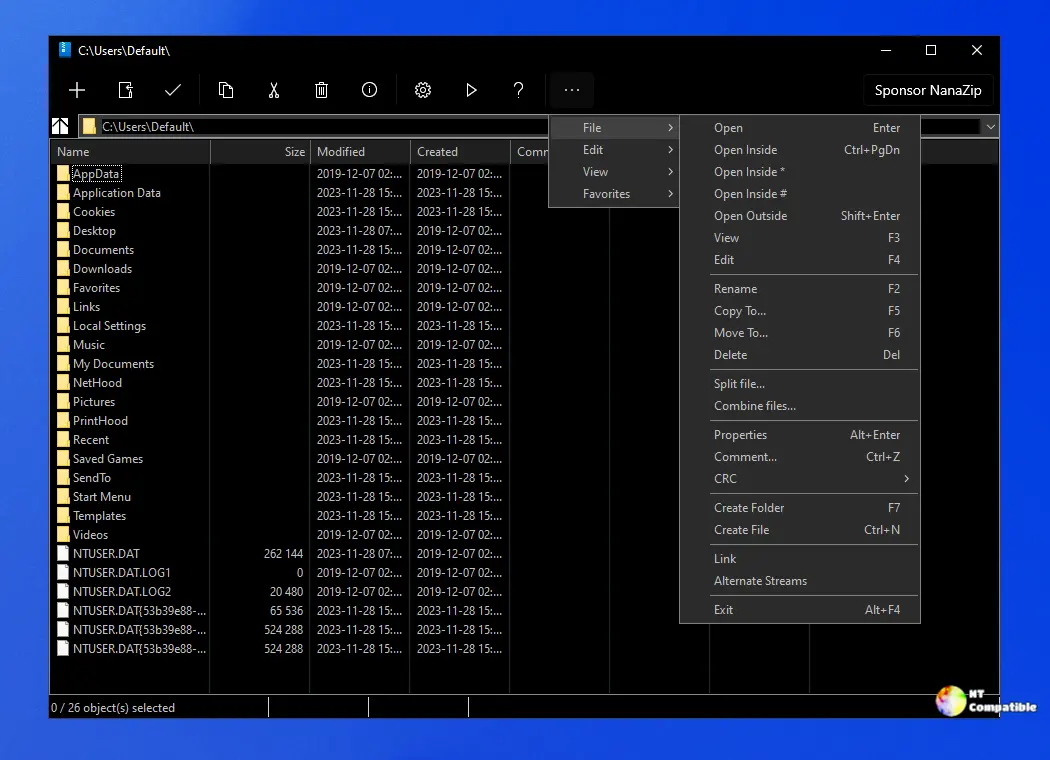Click the Sponsor NanaZip button
Image resolution: width=1050 pixels, height=760 pixels.
point(927,90)
